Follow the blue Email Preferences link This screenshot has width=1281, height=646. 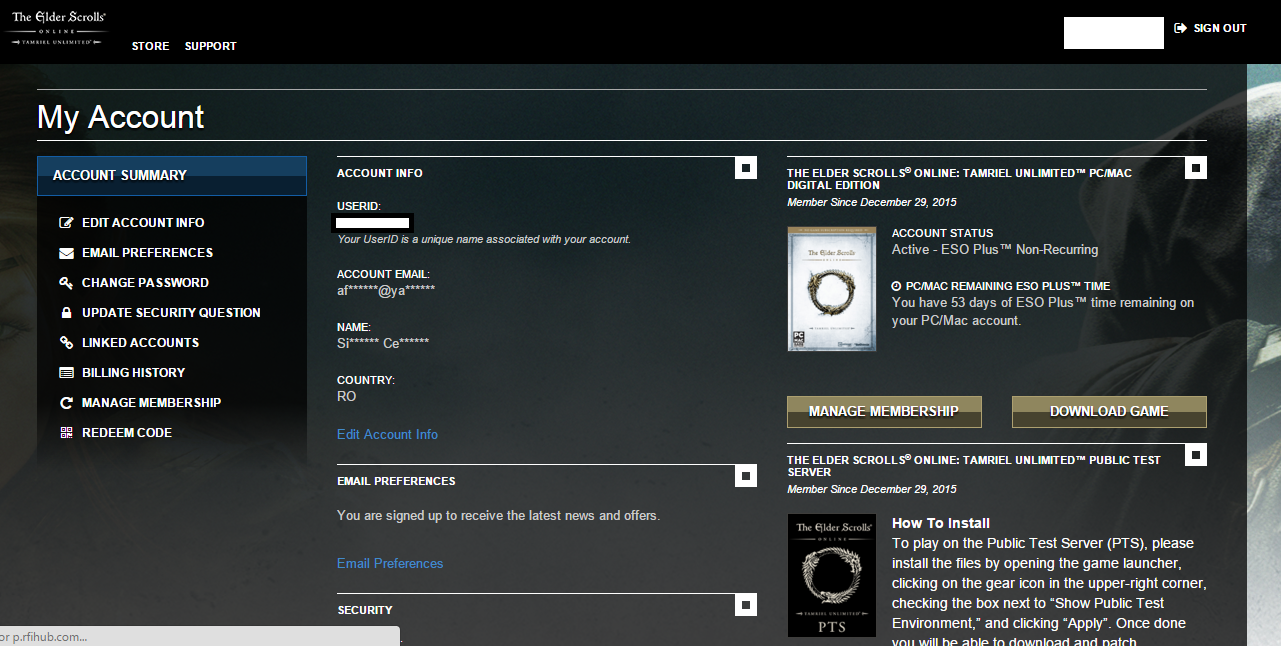click(x=390, y=563)
